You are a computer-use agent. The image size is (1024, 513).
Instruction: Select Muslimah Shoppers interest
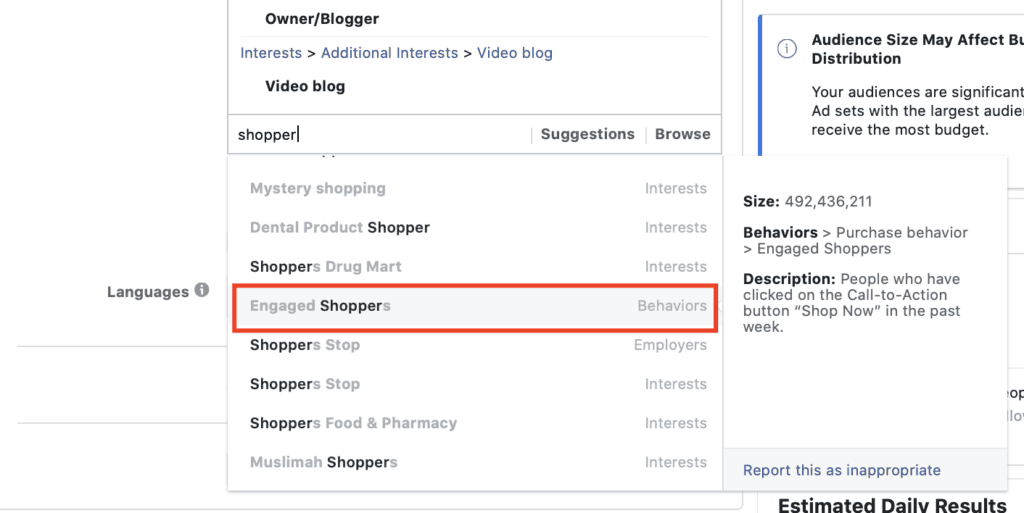tap(475, 463)
